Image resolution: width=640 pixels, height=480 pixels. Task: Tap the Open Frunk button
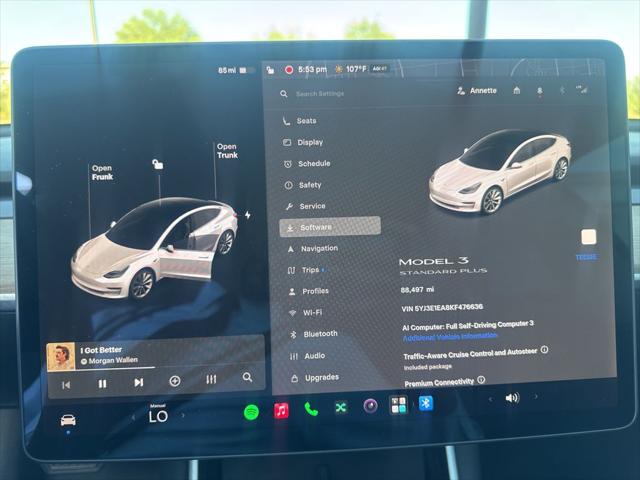tap(102, 173)
